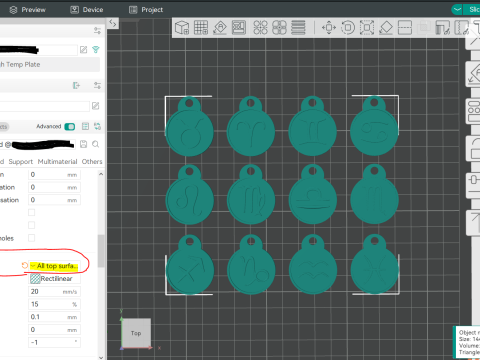The height and width of the screenshot is (360, 480).
Task: Select the Rotate tool
Action: click(x=348, y=28)
